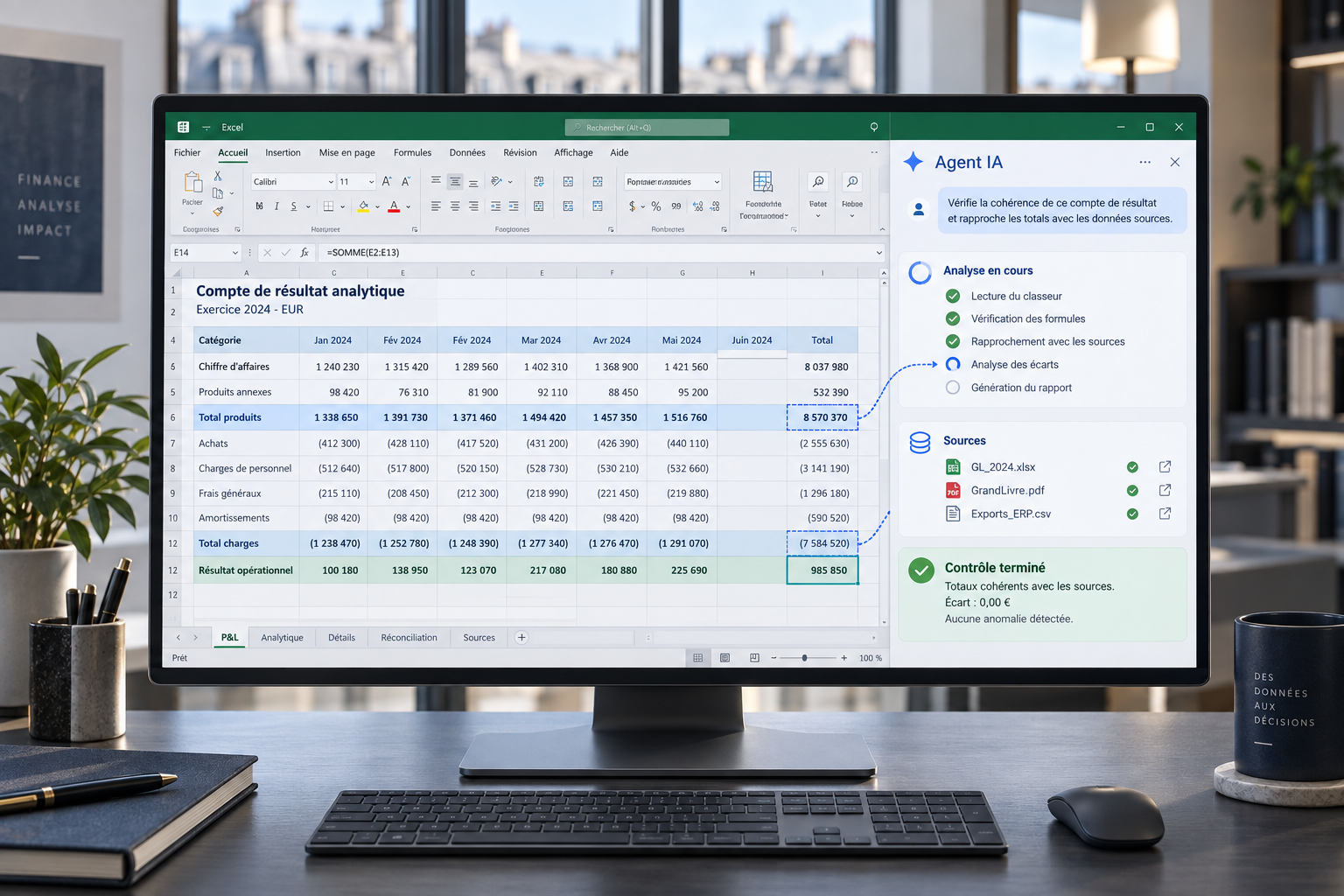Switch to Normal view in the status bar
This screenshot has width=1344, height=896.
pos(698,658)
